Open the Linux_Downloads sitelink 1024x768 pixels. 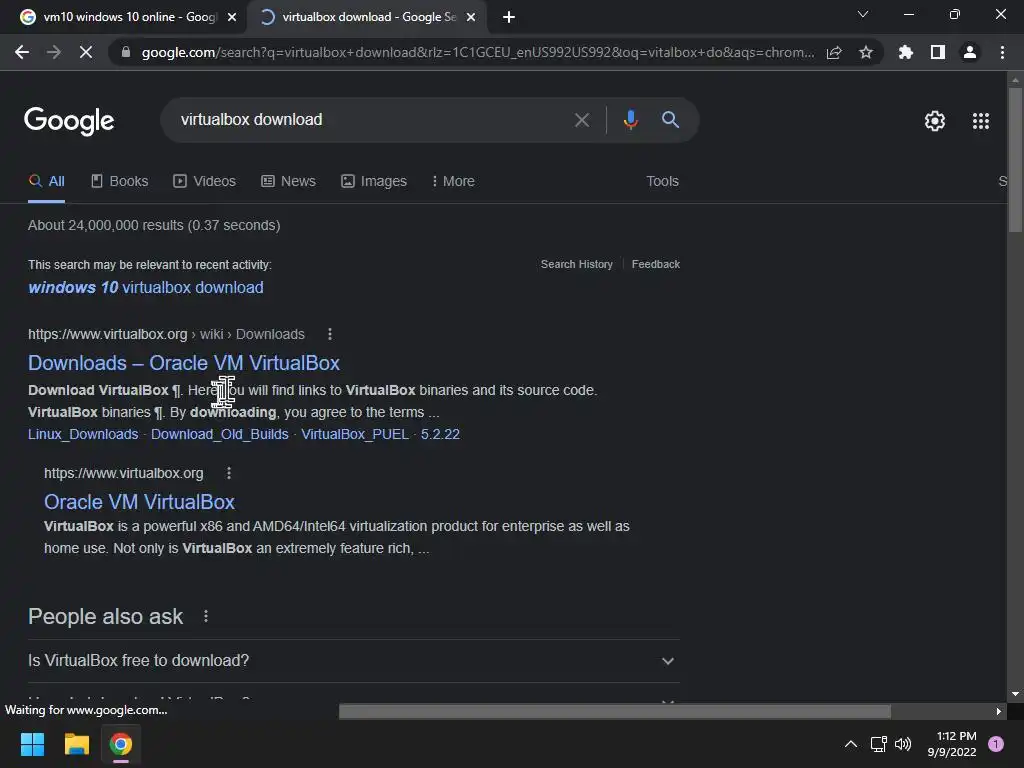(83, 434)
